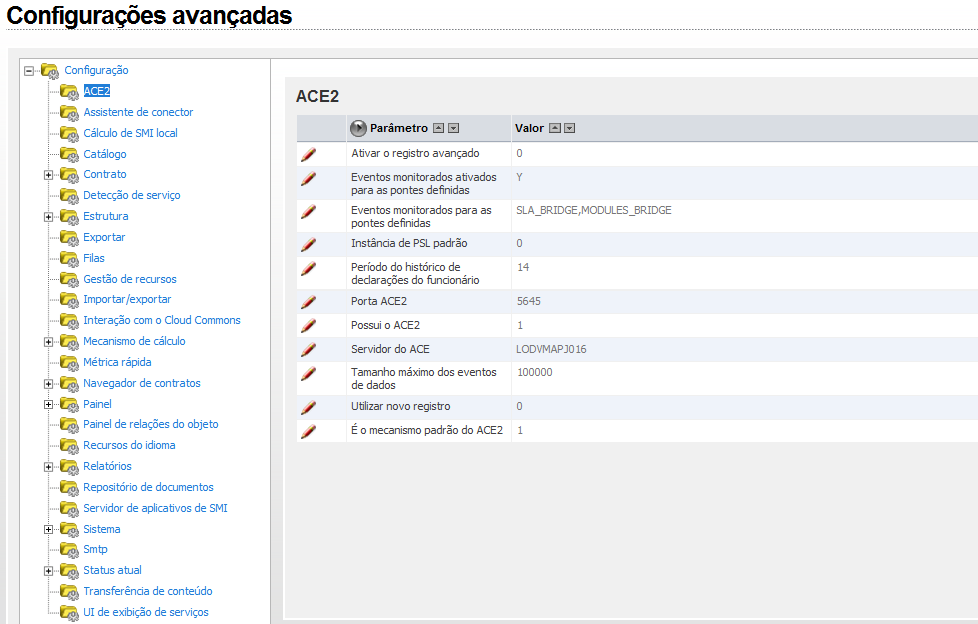Image resolution: width=978 pixels, height=624 pixels.
Task: Click pencil icon beside Possui o ACE2
Action: (308, 326)
